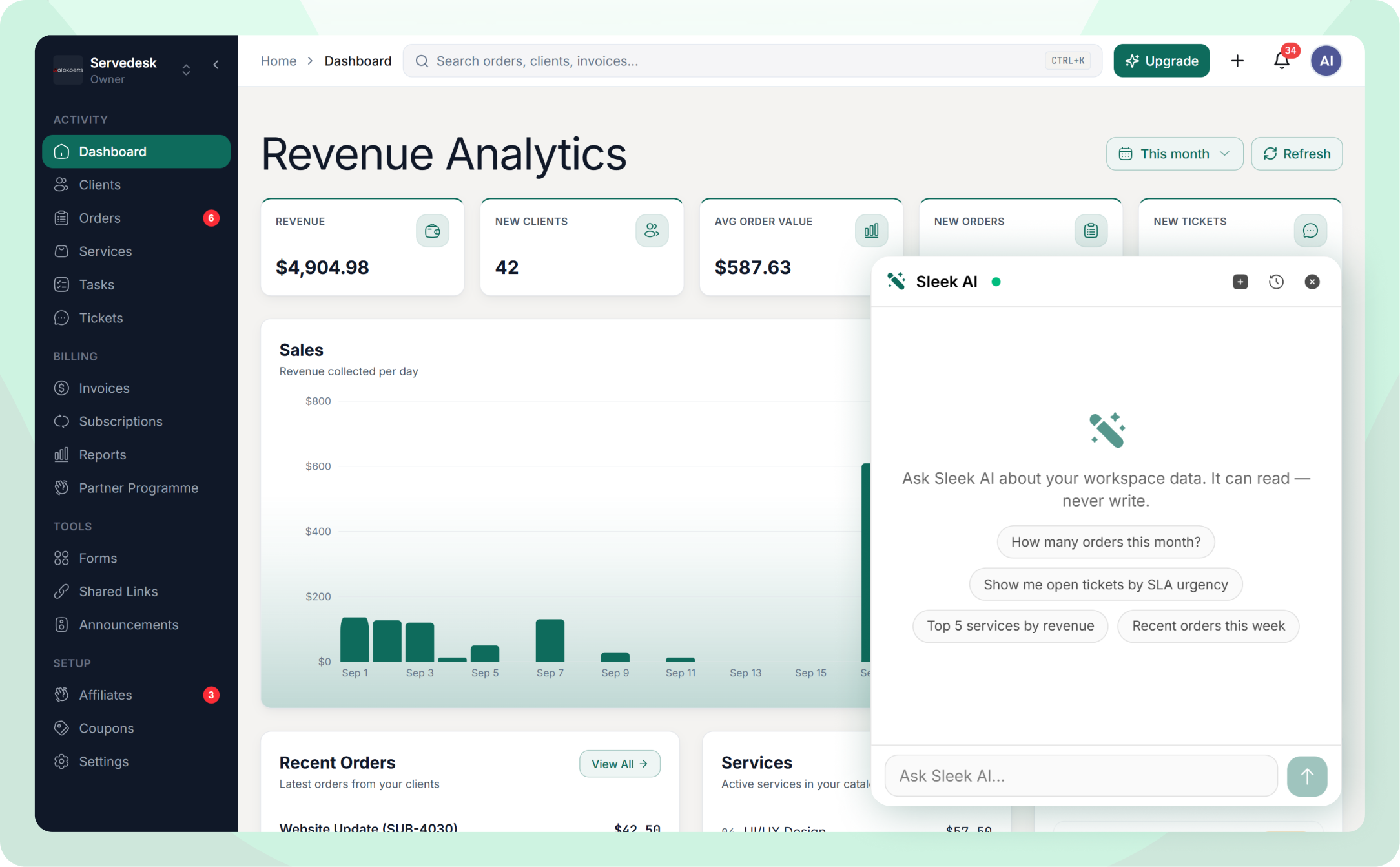
Task: Open Announcements page
Action: pyautogui.click(x=136, y=625)
